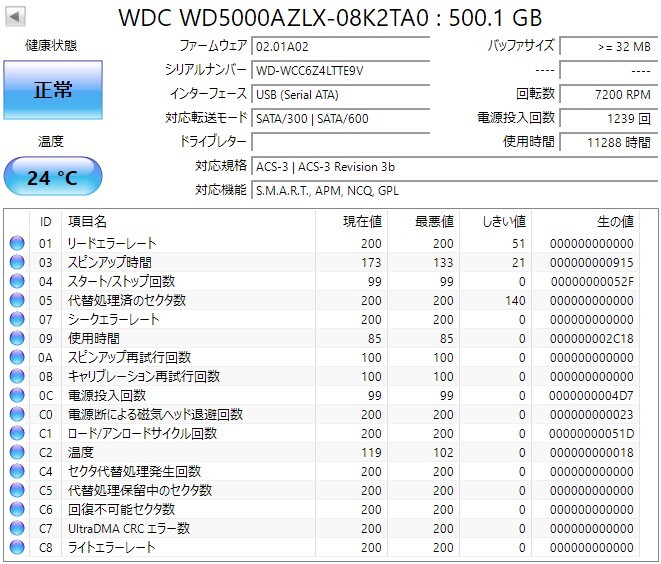Click the 正常 health status button
The image size is (661, 564).
[53, 90]
